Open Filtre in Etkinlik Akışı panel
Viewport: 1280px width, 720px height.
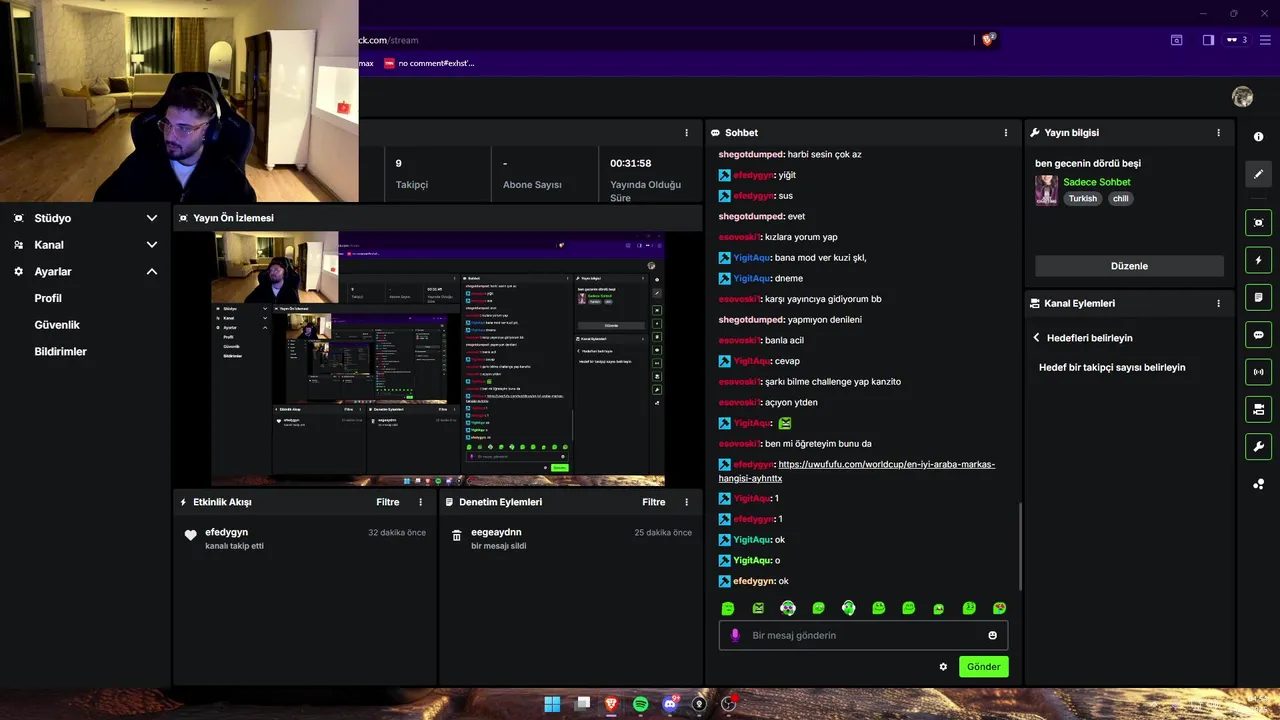pyautogui.click(x=388, y=502)
